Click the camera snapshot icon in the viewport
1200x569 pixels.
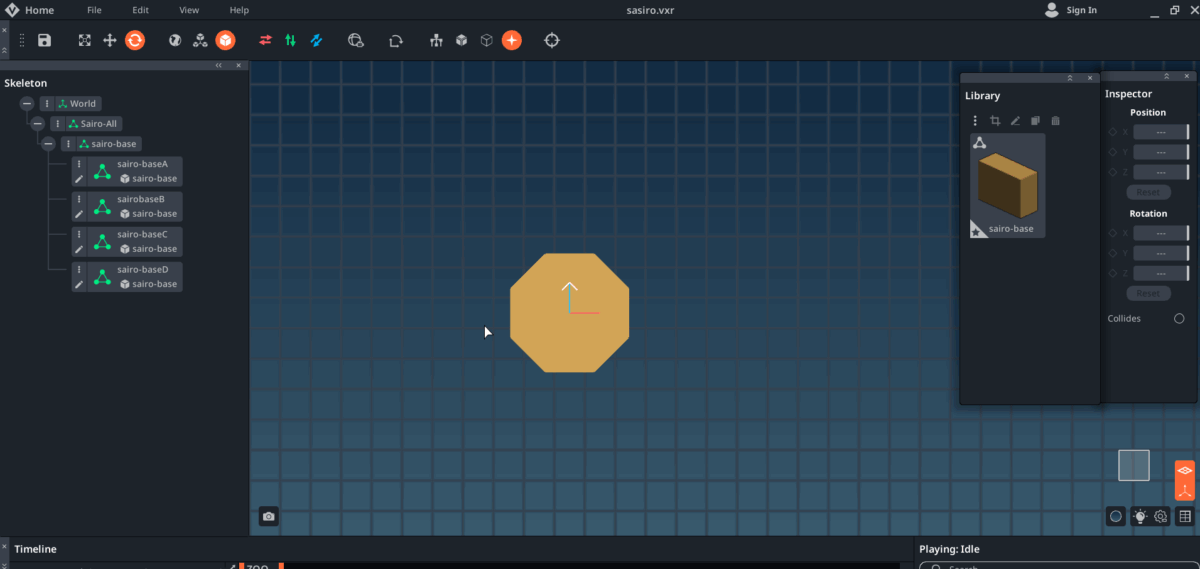pos(268,516)
